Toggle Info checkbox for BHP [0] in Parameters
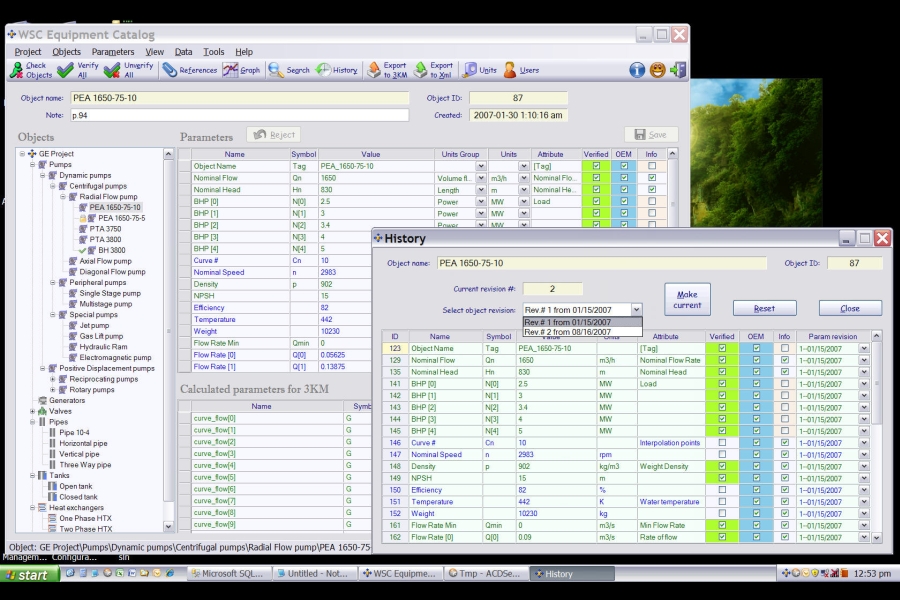900x600 pixels. (x=651, y=202)
